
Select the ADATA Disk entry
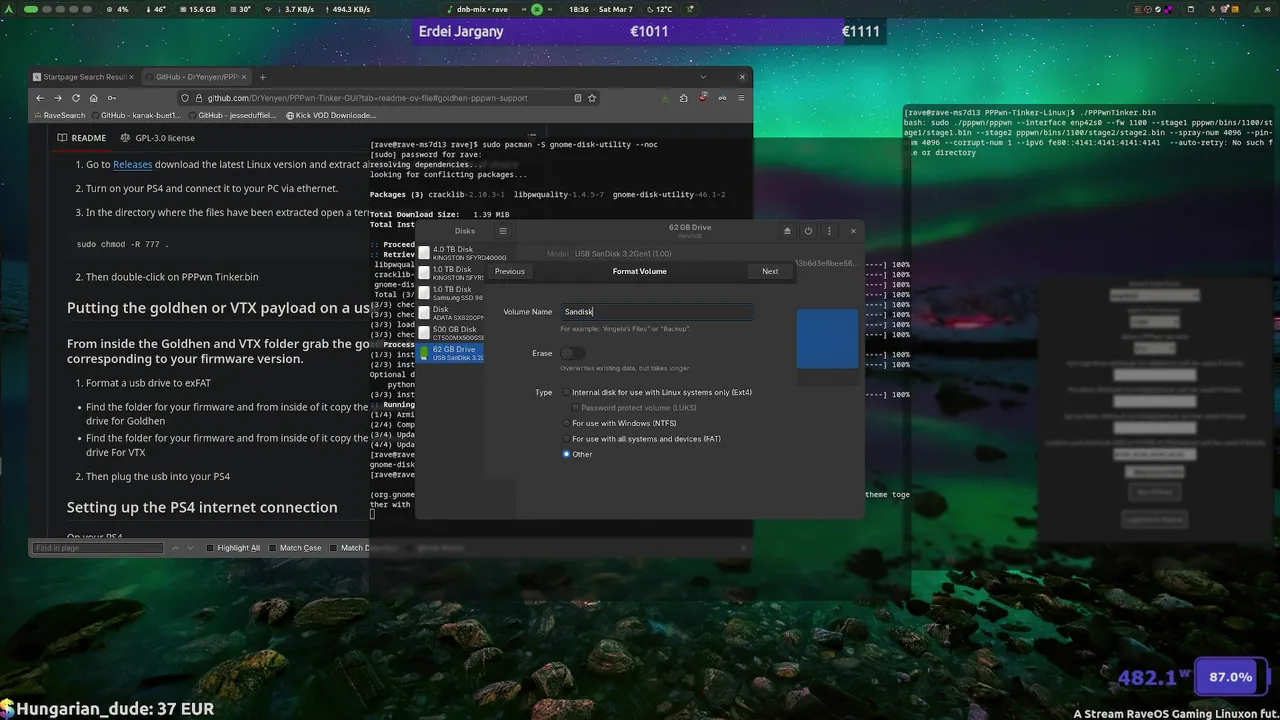[x=451, y=313]
